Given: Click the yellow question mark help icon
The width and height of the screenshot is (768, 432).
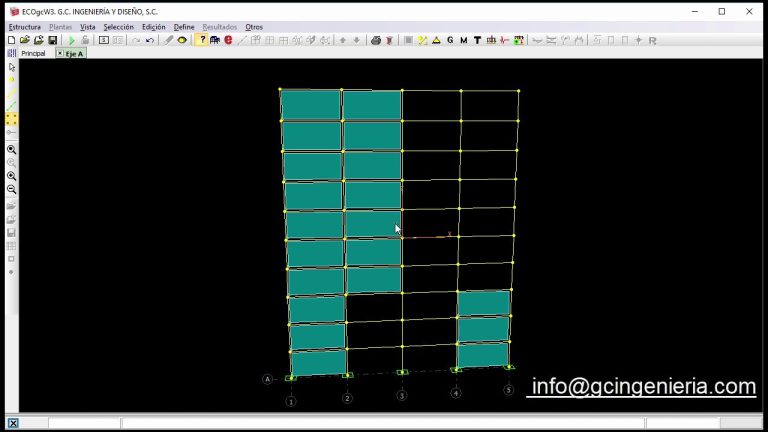Looking at the screenshot, I should coord(202,40).
